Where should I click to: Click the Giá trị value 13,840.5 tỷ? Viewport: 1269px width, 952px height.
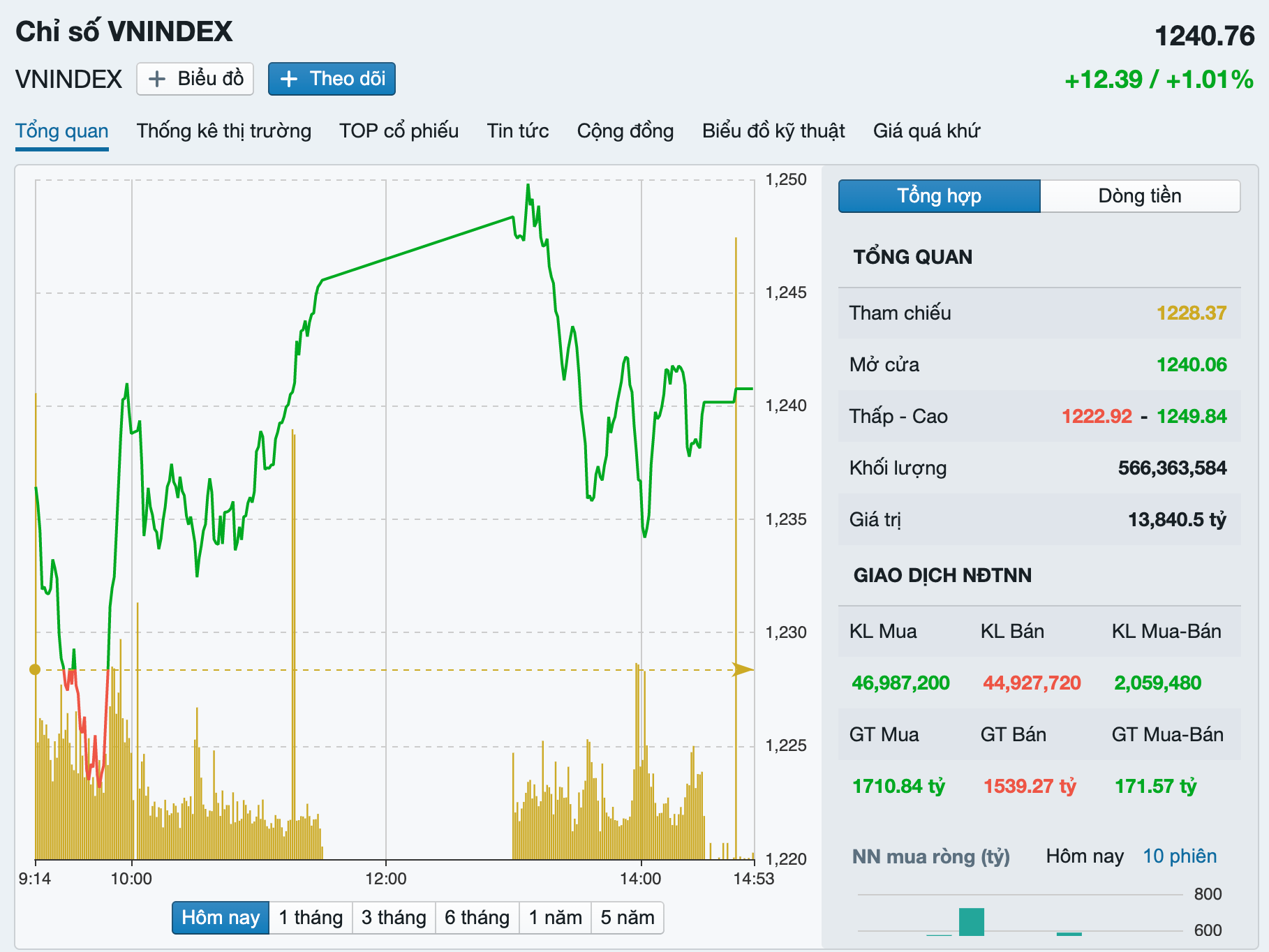[x=1177, y=519]
